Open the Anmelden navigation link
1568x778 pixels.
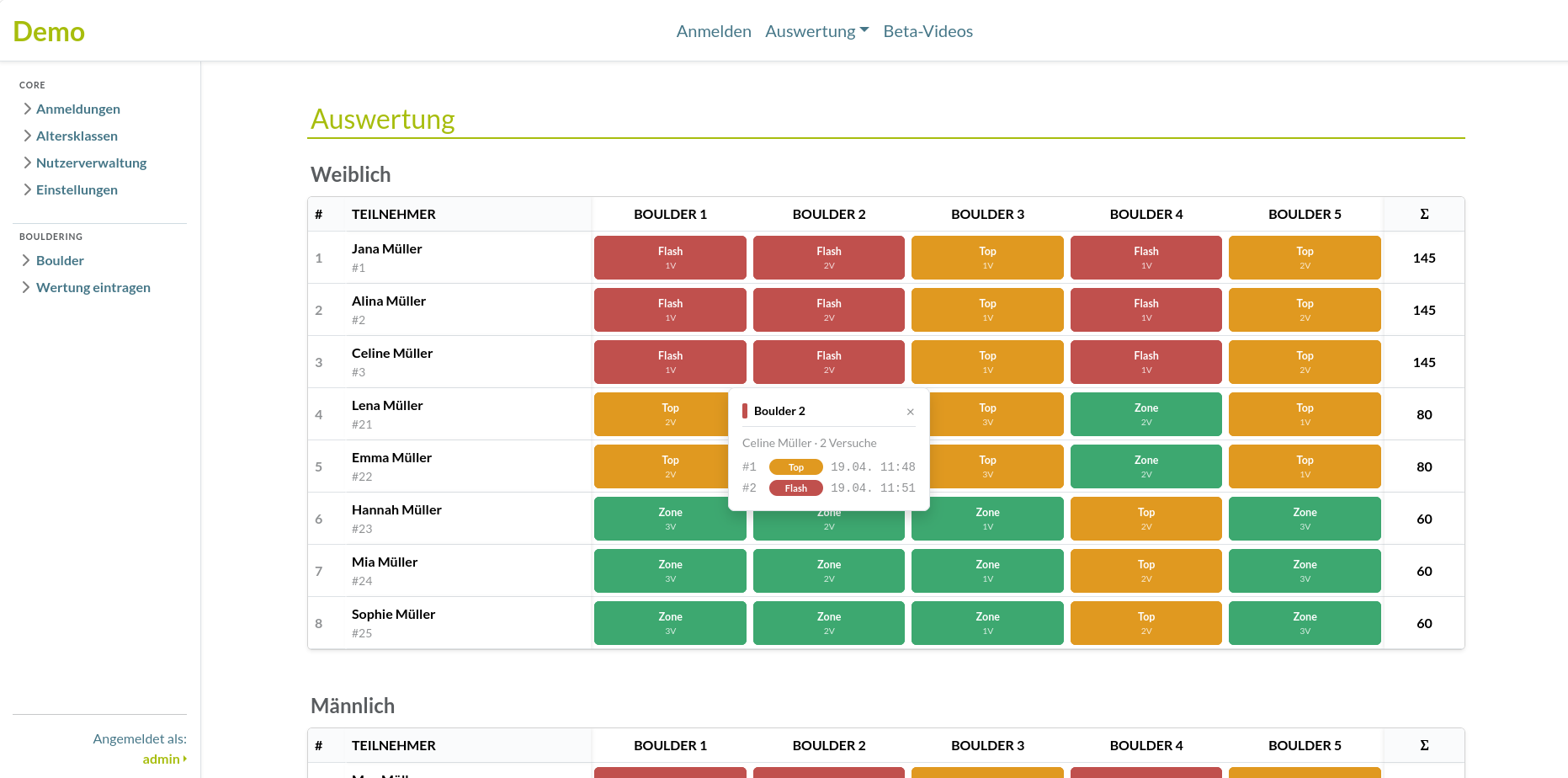(714, 31)
